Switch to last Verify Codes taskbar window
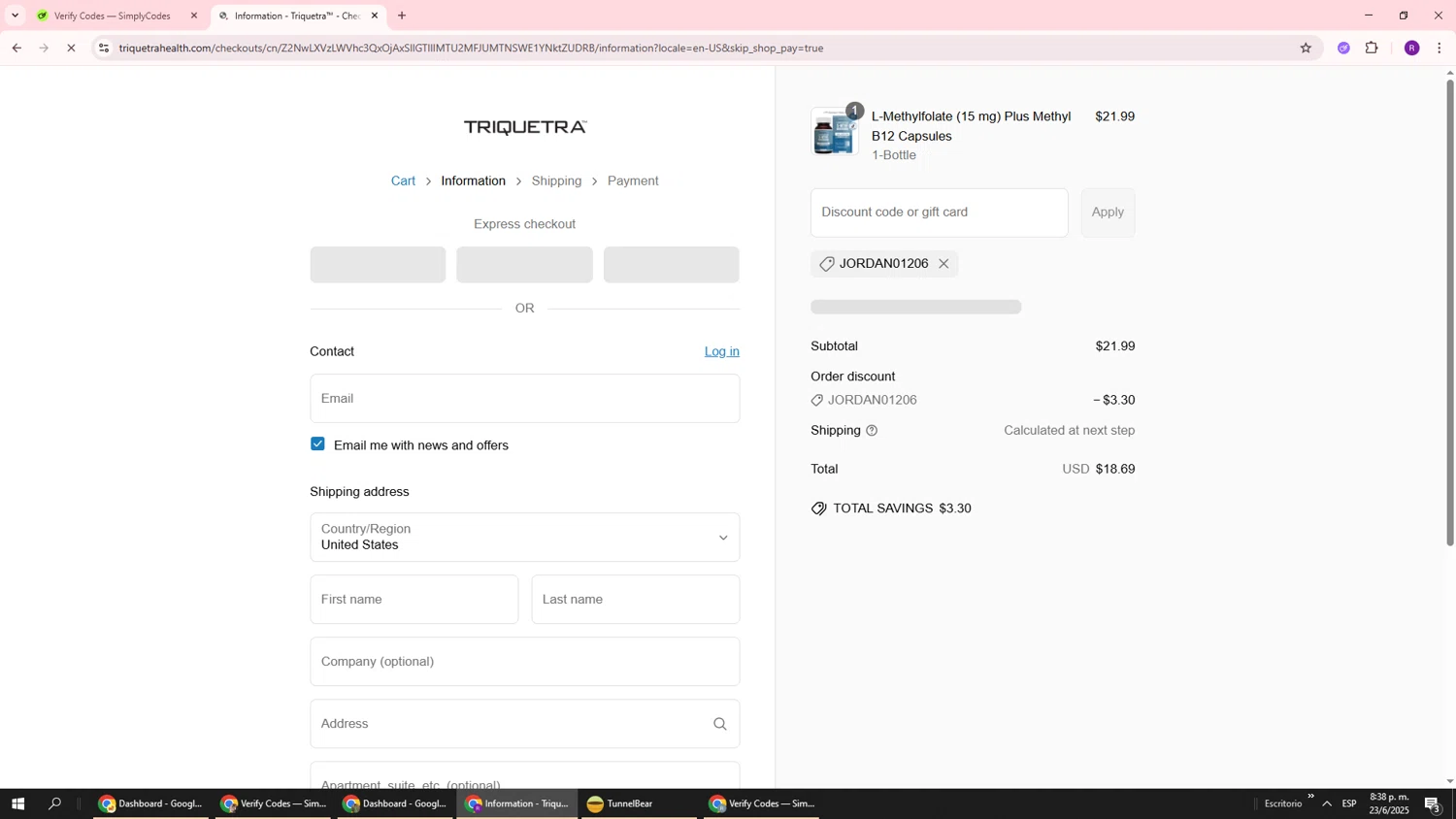Viewport: 1456px width, 819px height. [762, 803]
